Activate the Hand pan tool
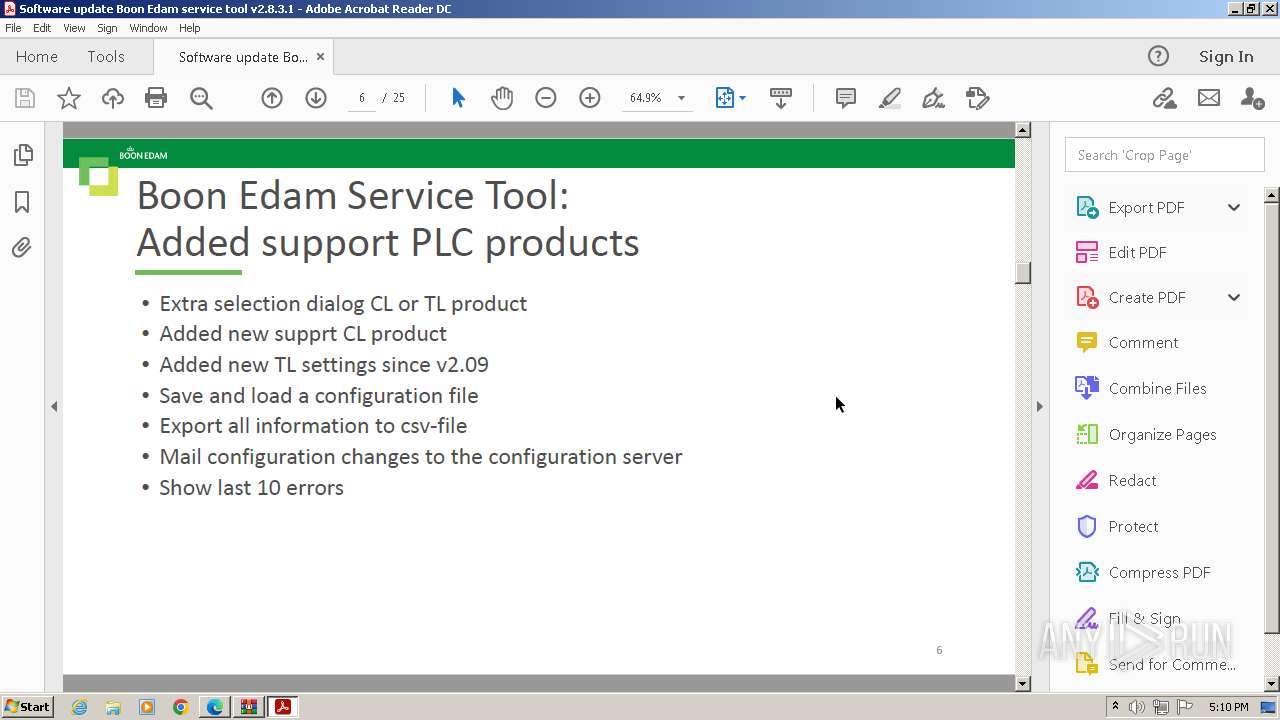 point(502,98)
